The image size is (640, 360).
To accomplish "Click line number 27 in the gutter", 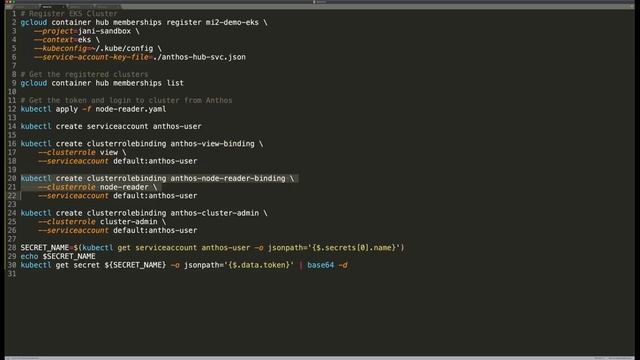I will point(12,239).
